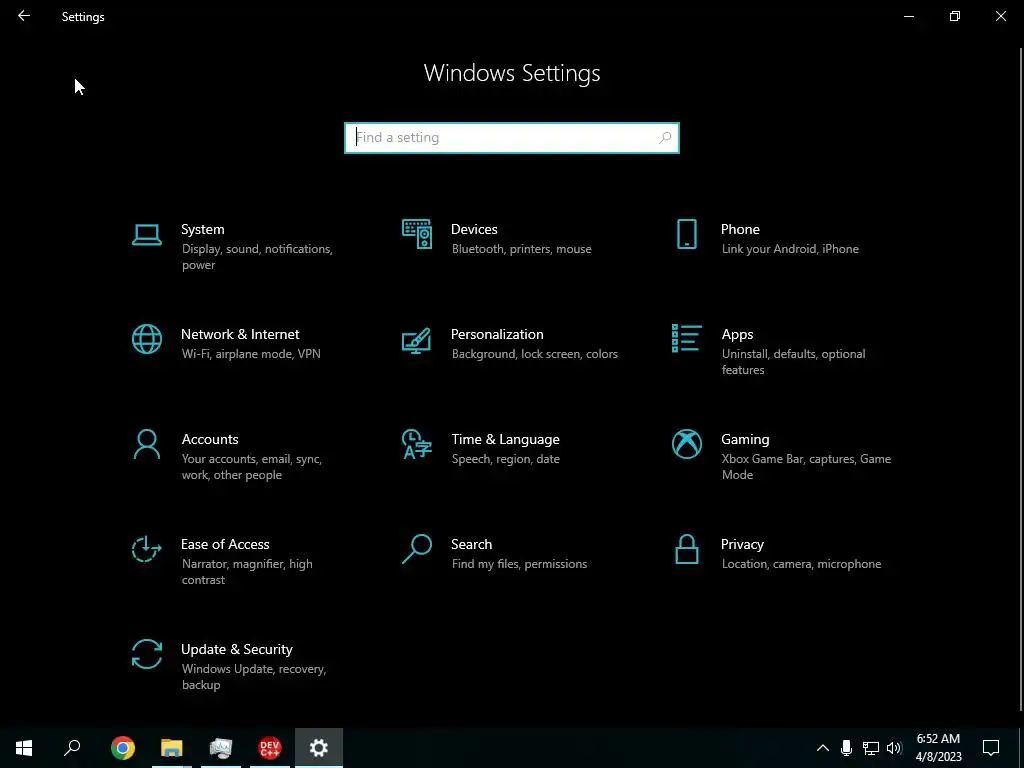1024x768 pixels.
Task: Choose the Privacy heading
Action: tap(742, 545)
